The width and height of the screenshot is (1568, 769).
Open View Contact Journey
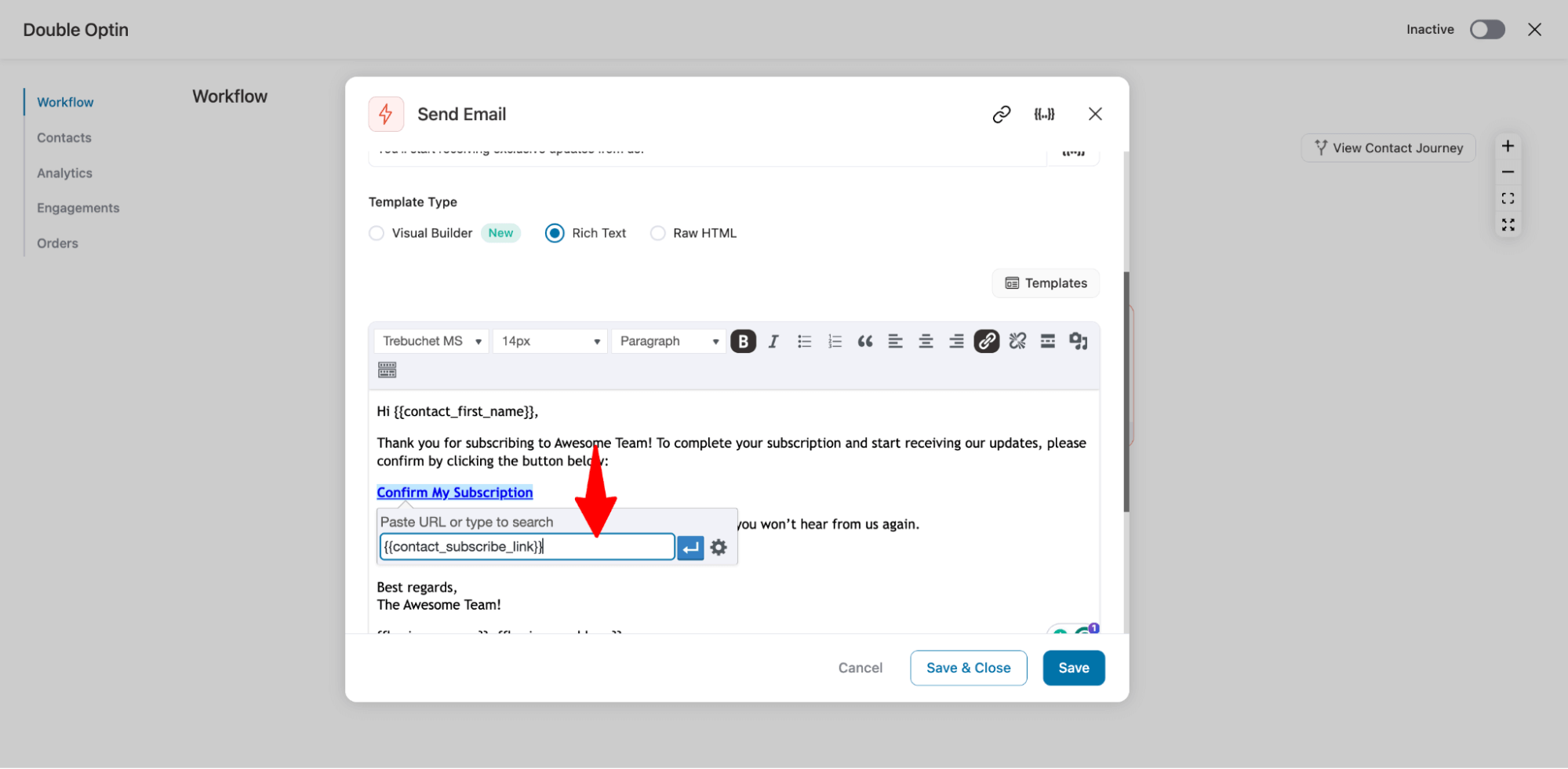click(1388, 148)
